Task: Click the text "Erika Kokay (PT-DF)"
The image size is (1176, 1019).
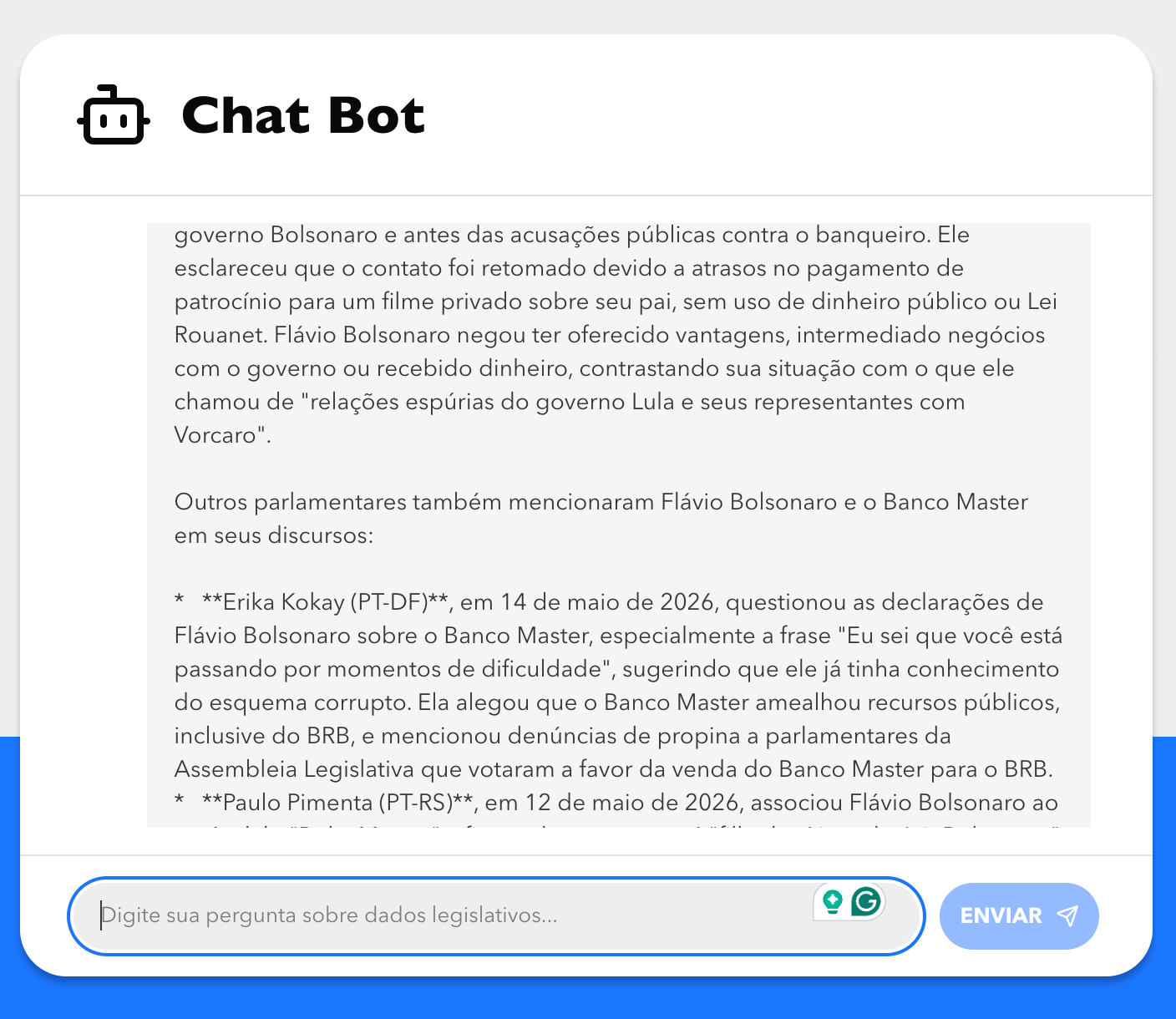Action: [325, 602]
